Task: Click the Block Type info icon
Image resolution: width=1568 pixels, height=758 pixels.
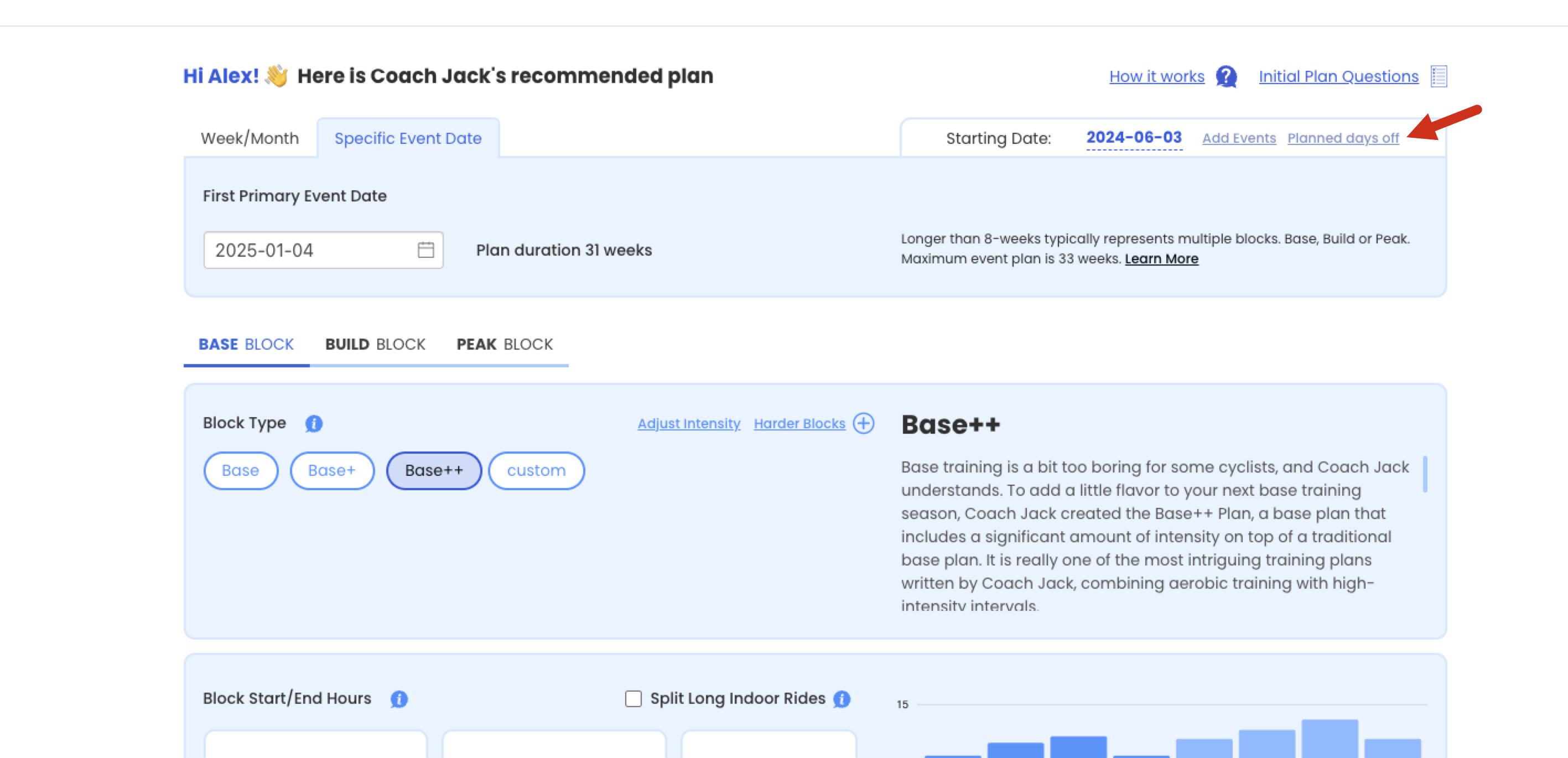Action: 314,423
